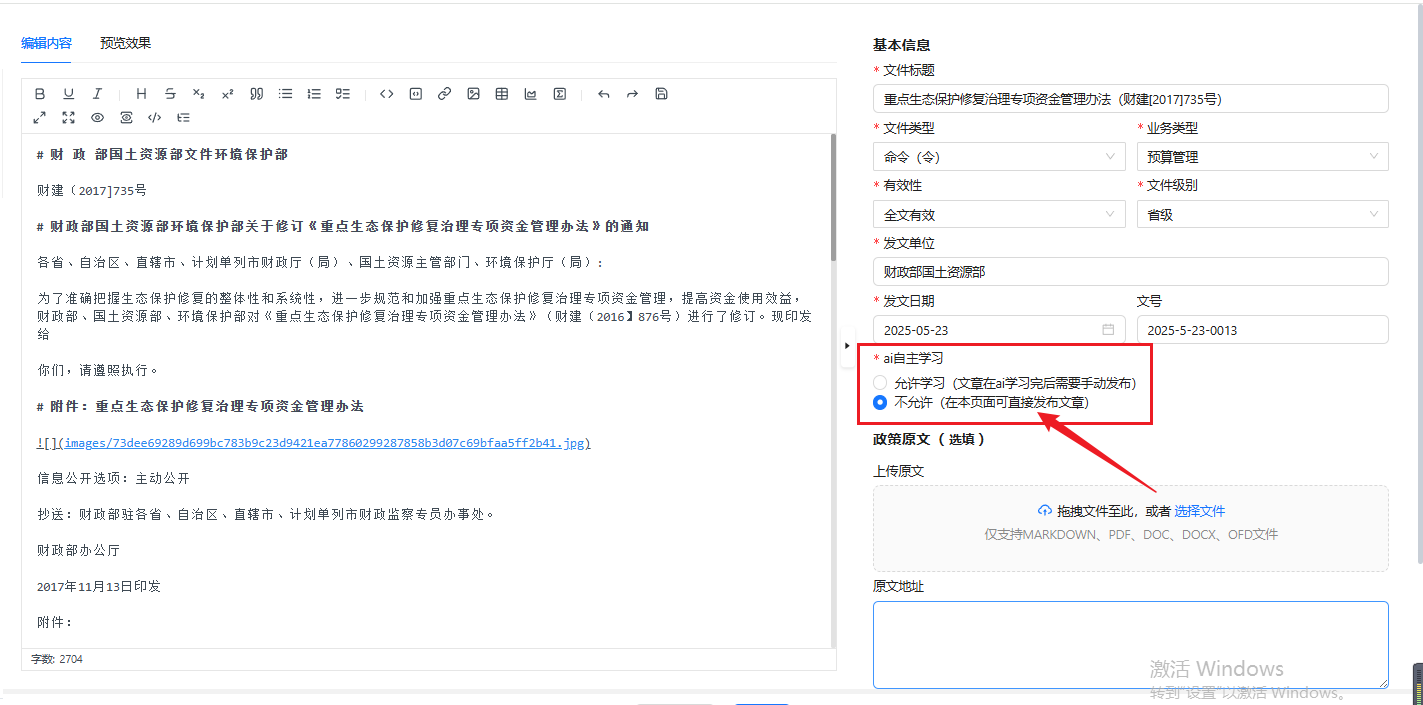Screen dimensions: 1423x705
Task: Open the image markdown link in editor
Action: 313,443
